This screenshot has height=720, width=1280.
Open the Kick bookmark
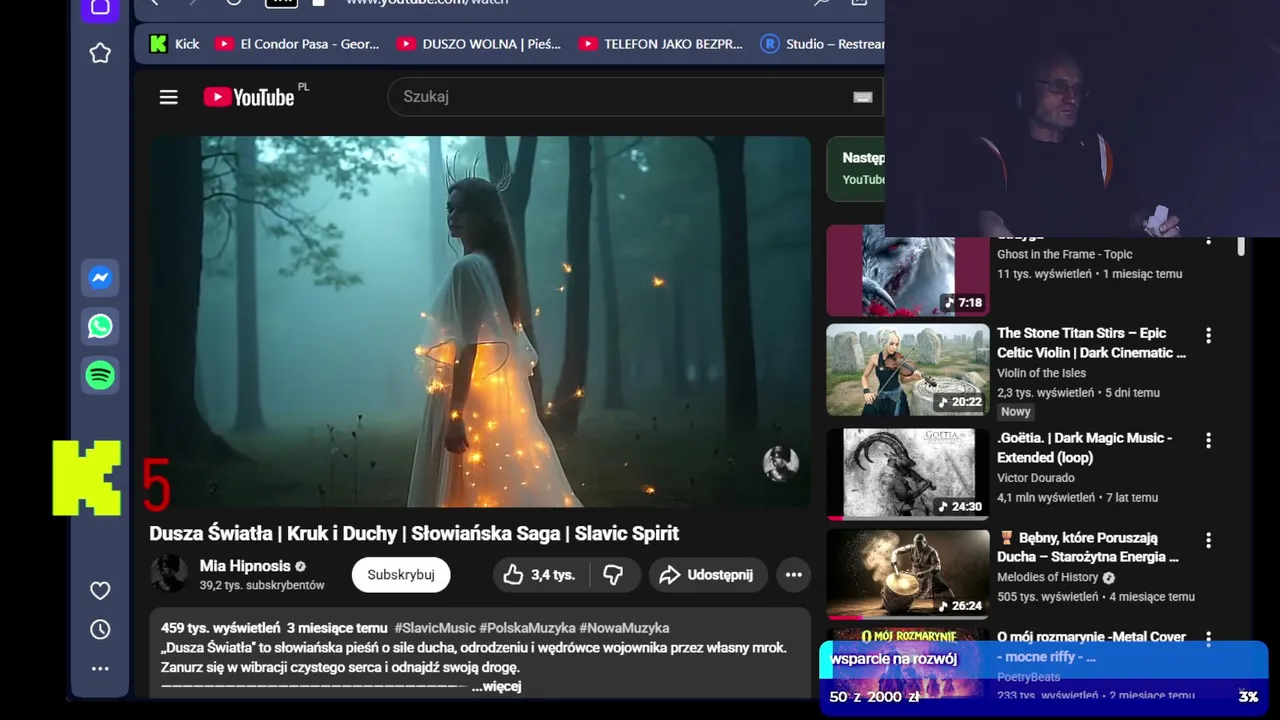coord(174,44)
